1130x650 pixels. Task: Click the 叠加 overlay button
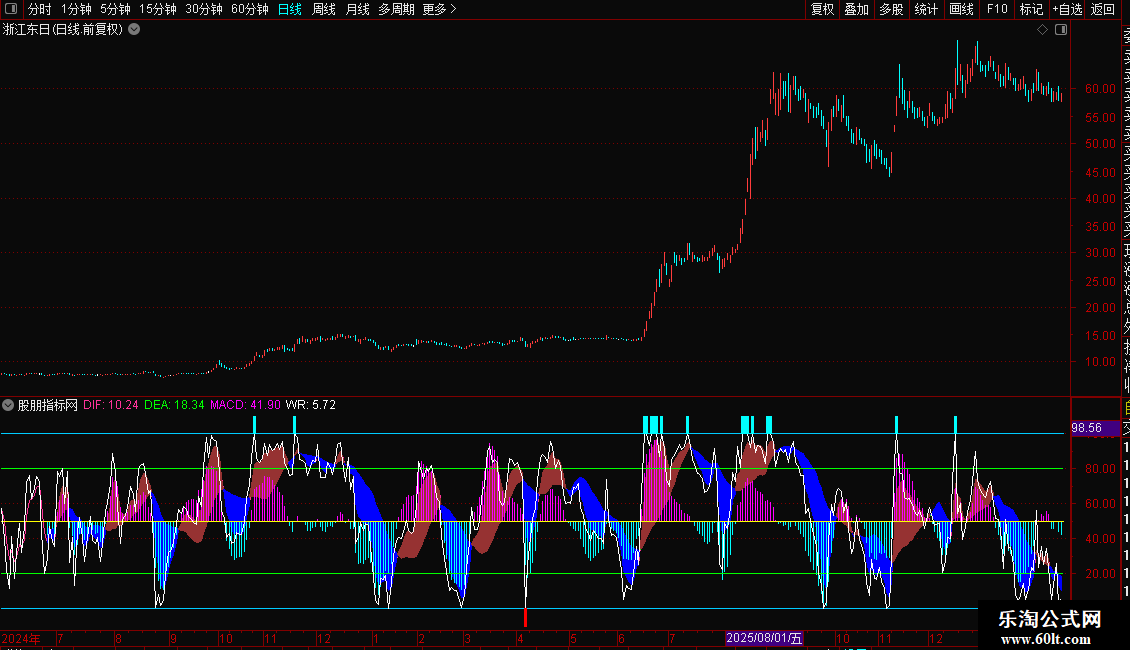click(x=857, y=9)
